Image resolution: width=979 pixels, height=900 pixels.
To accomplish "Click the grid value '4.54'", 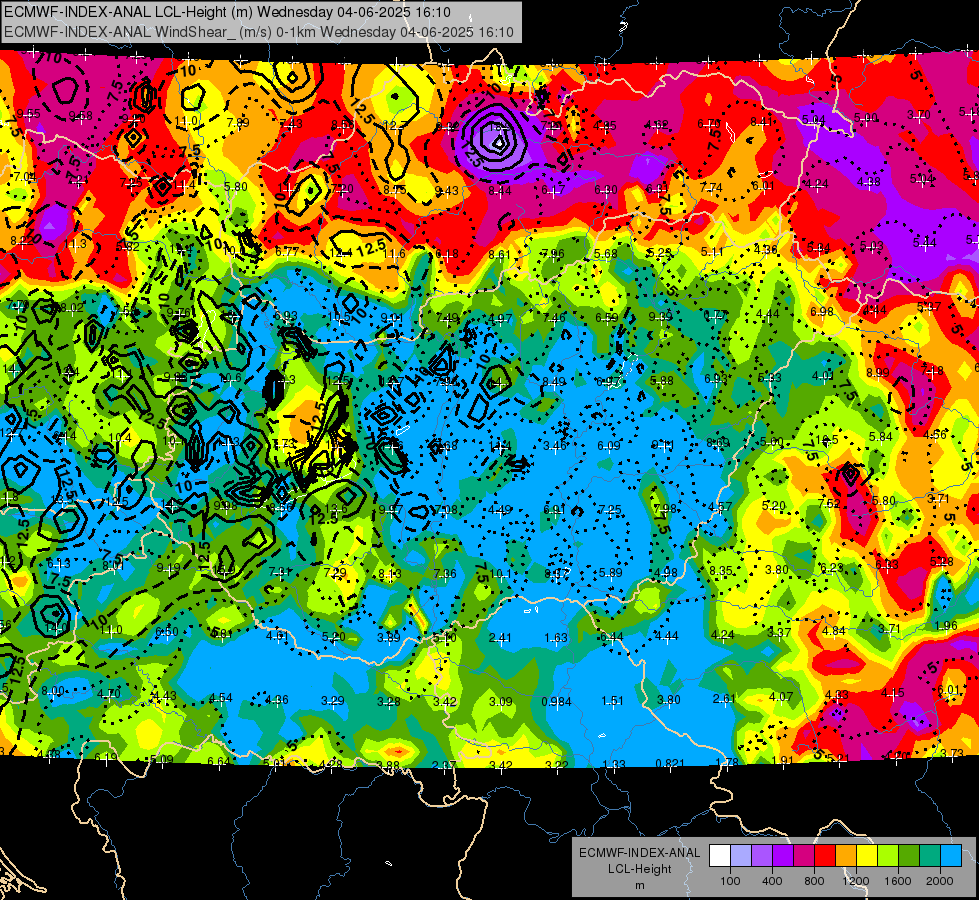I will coord(220,698).
